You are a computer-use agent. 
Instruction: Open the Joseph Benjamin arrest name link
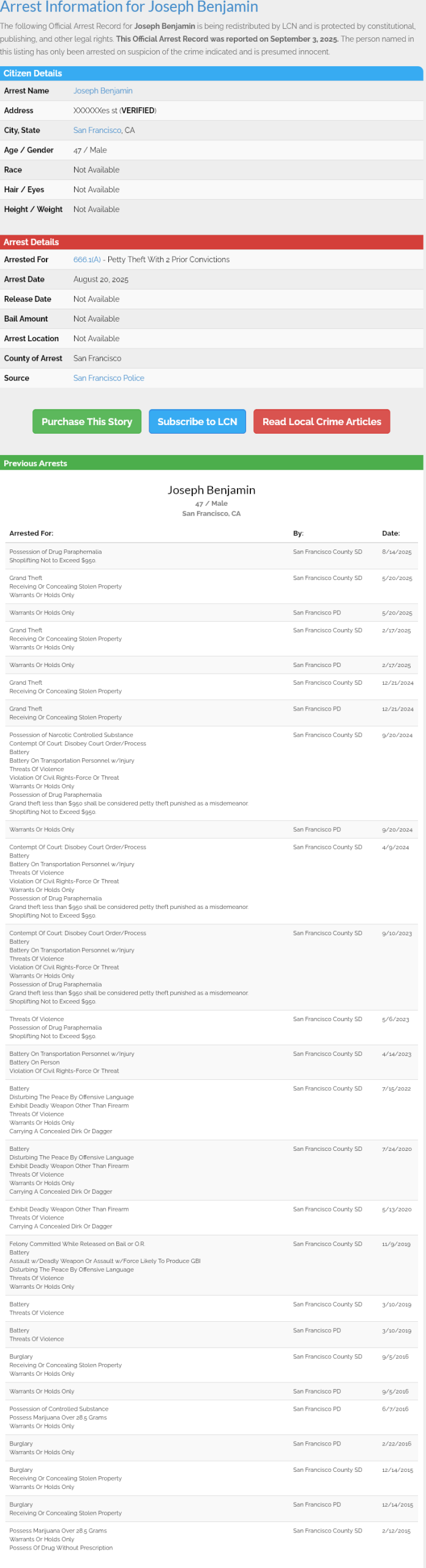(x=103, y=91)
